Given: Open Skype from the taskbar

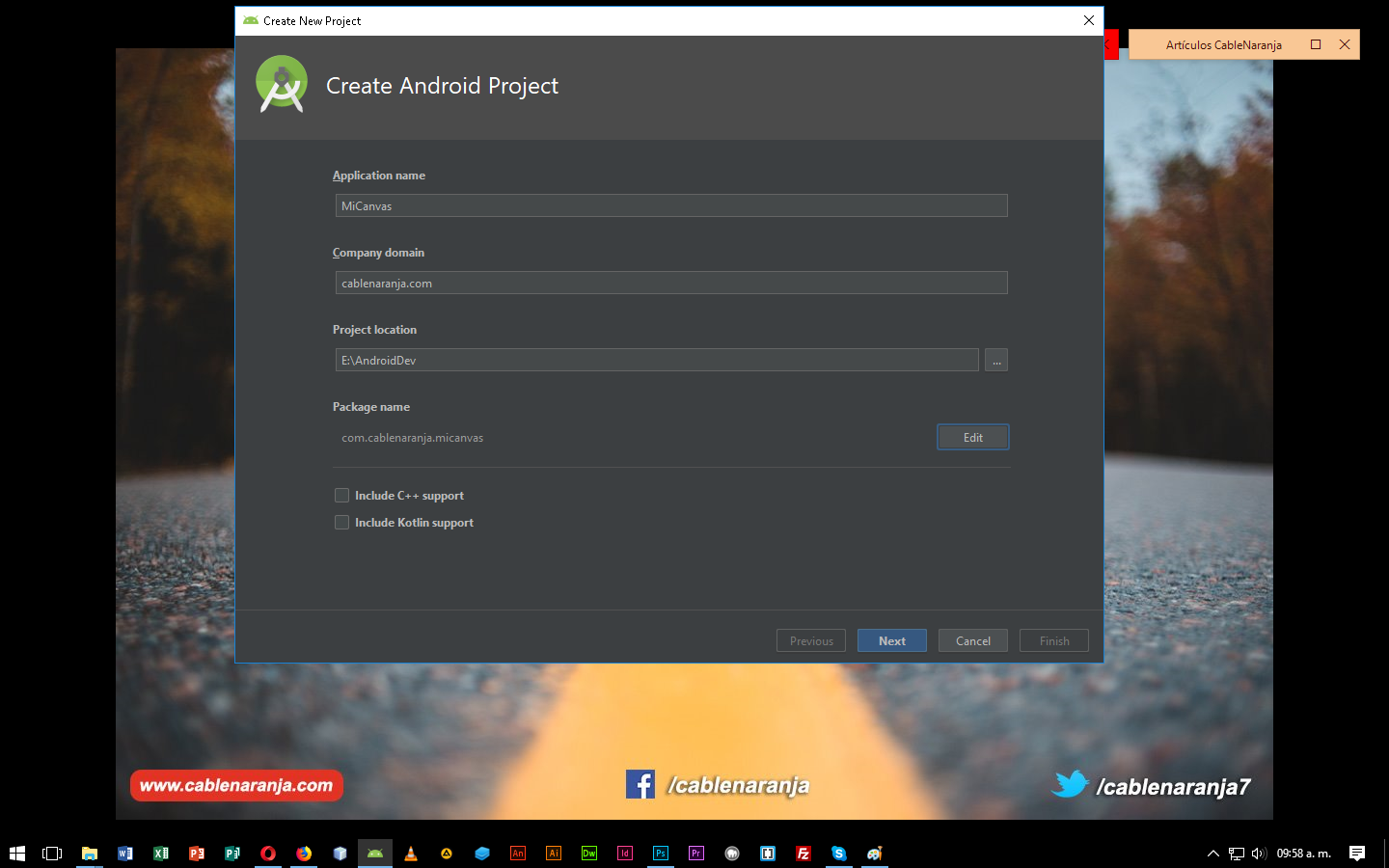Looking at the screenshot, I should [x=839, y=854].
